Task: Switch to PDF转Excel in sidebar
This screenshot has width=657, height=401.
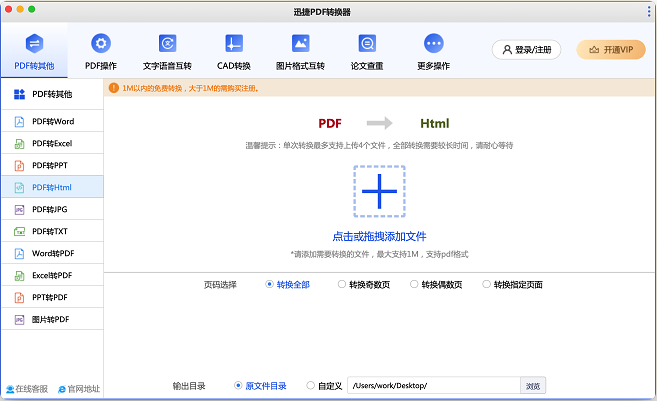Action: click(52, 144)
